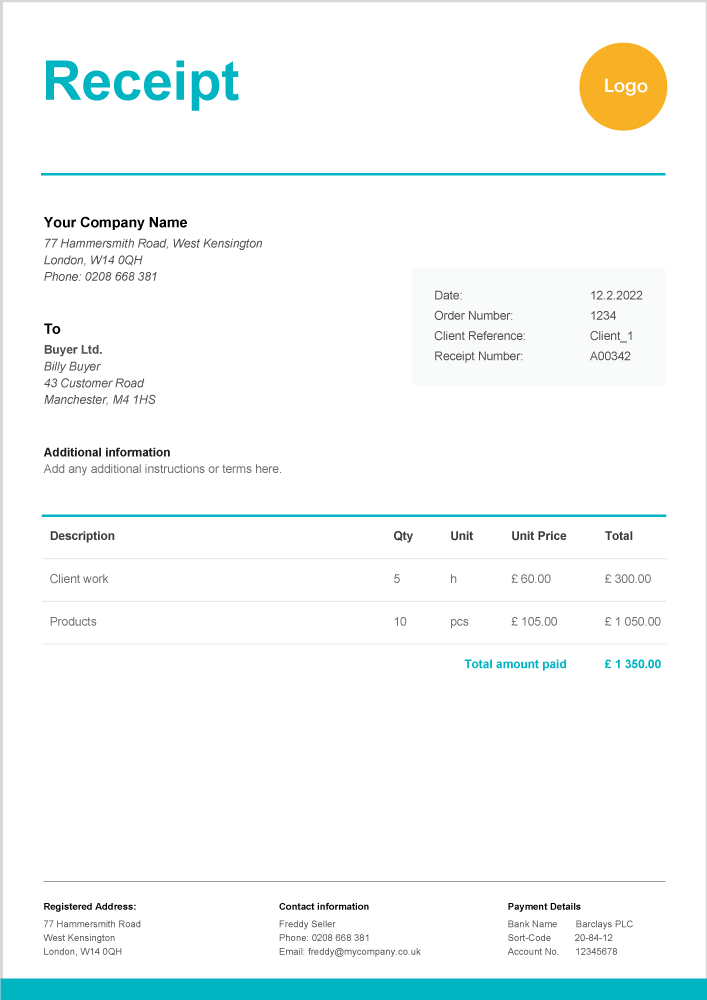Click the total amount paid £ 1 350.00

[633, 664]
